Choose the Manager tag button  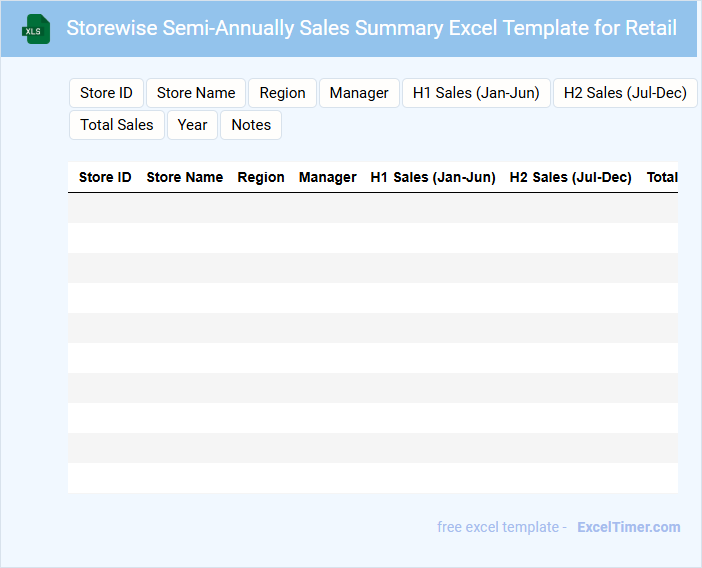(359, 93)
